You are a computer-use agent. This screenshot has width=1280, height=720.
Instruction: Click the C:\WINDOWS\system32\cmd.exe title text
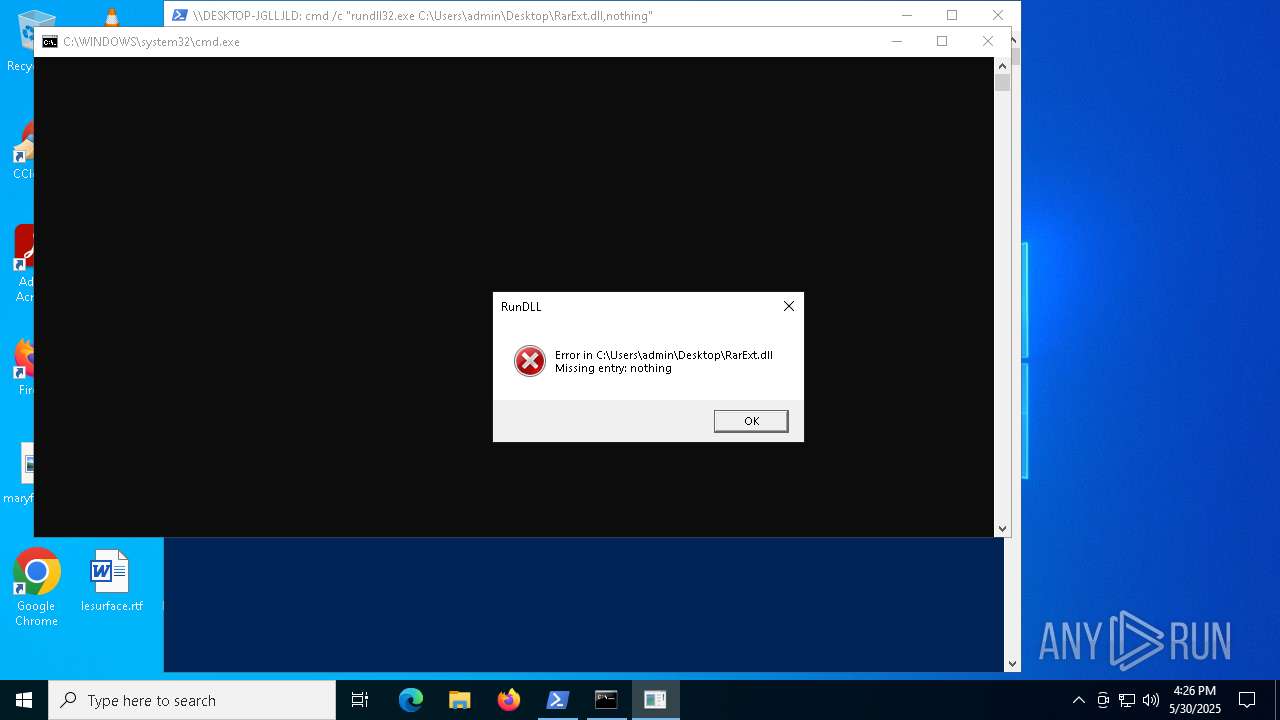click(151, 42)
